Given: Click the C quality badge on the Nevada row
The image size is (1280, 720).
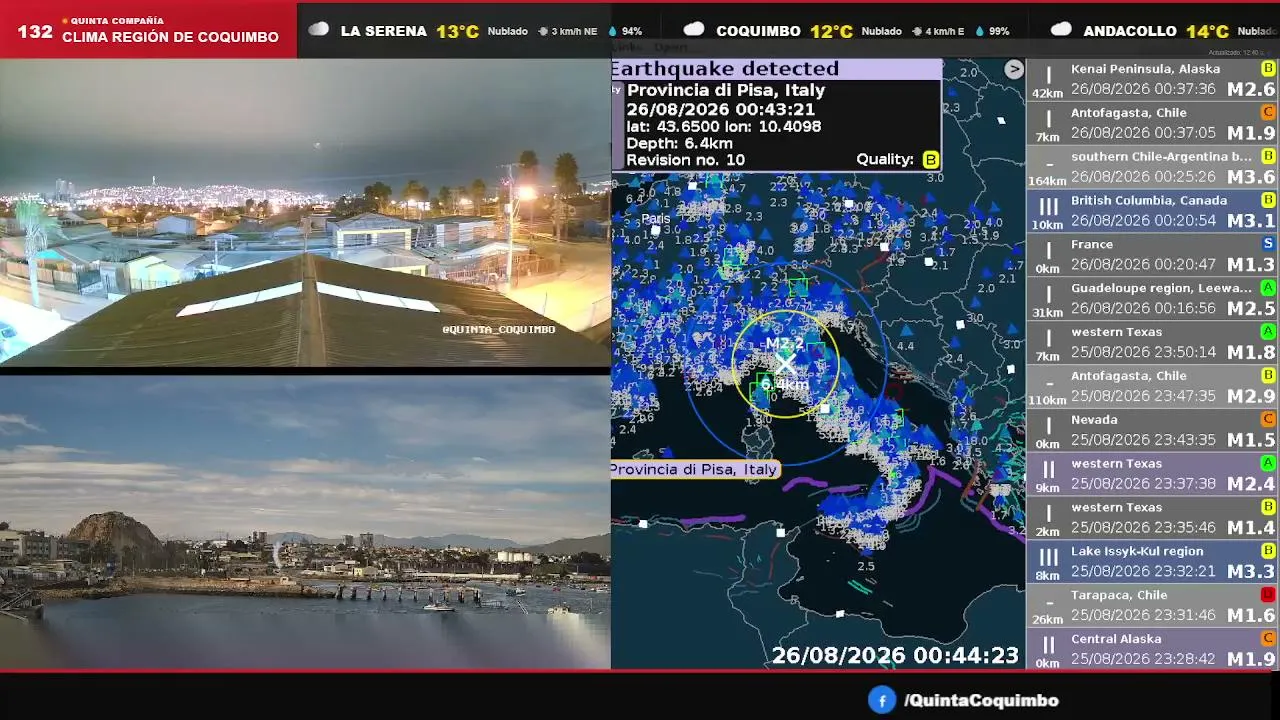Looking at the screenshot, I should point(1268,419).
